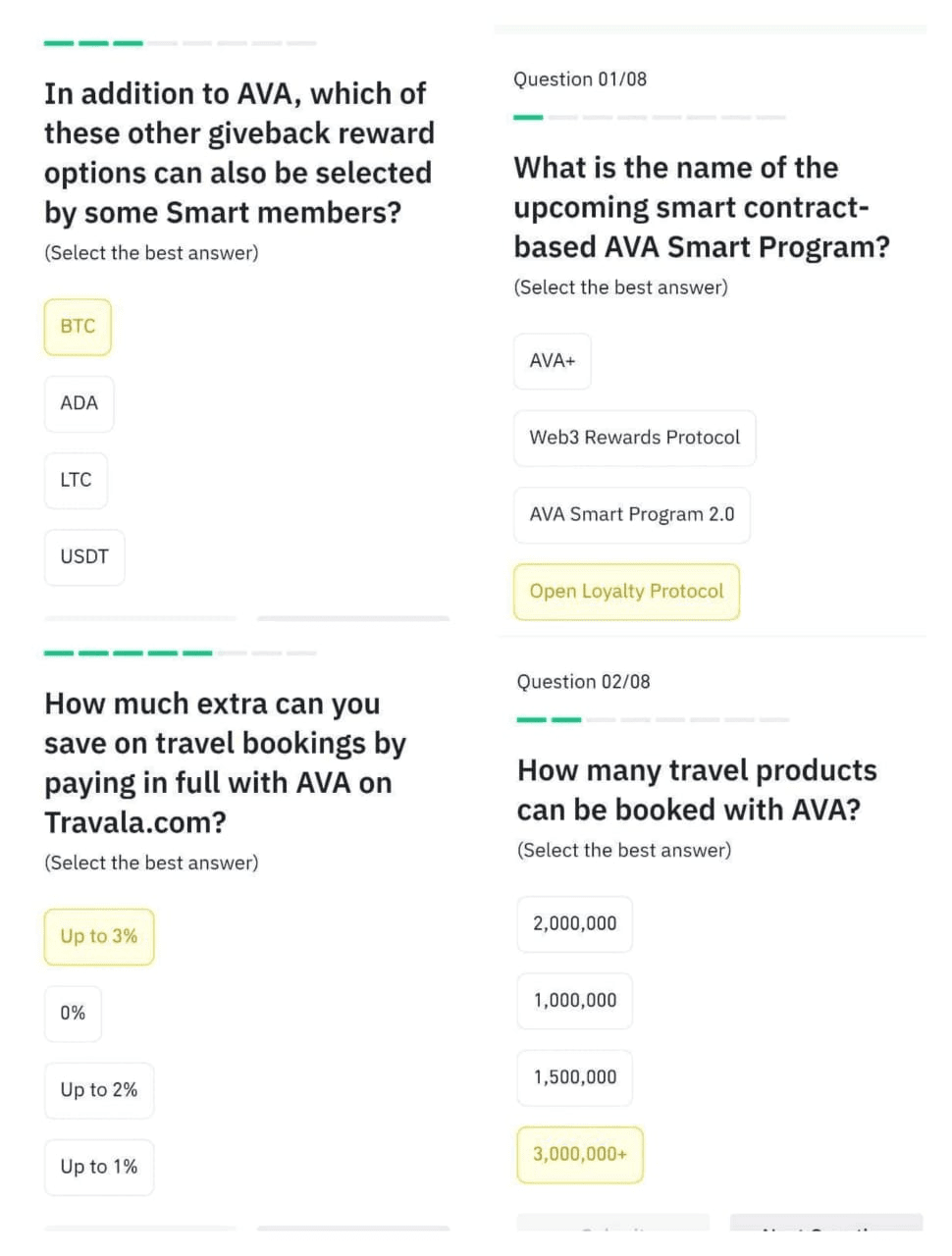
Task: Click progress bar under Question 02/08
Action: (x=653, y=720)
